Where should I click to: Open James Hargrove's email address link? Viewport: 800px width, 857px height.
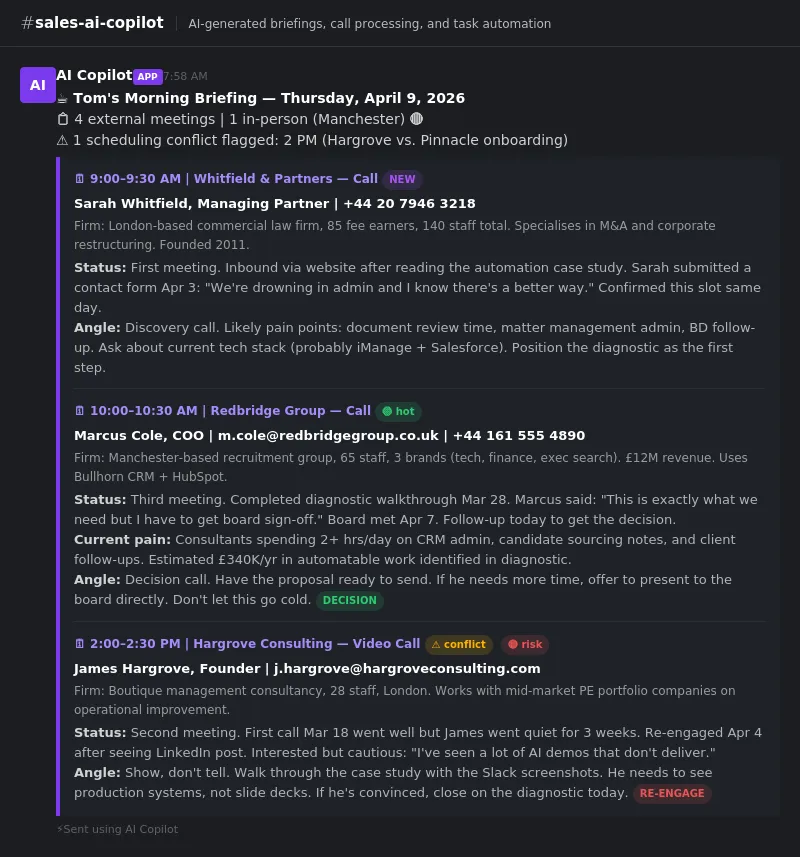point(409,668)
